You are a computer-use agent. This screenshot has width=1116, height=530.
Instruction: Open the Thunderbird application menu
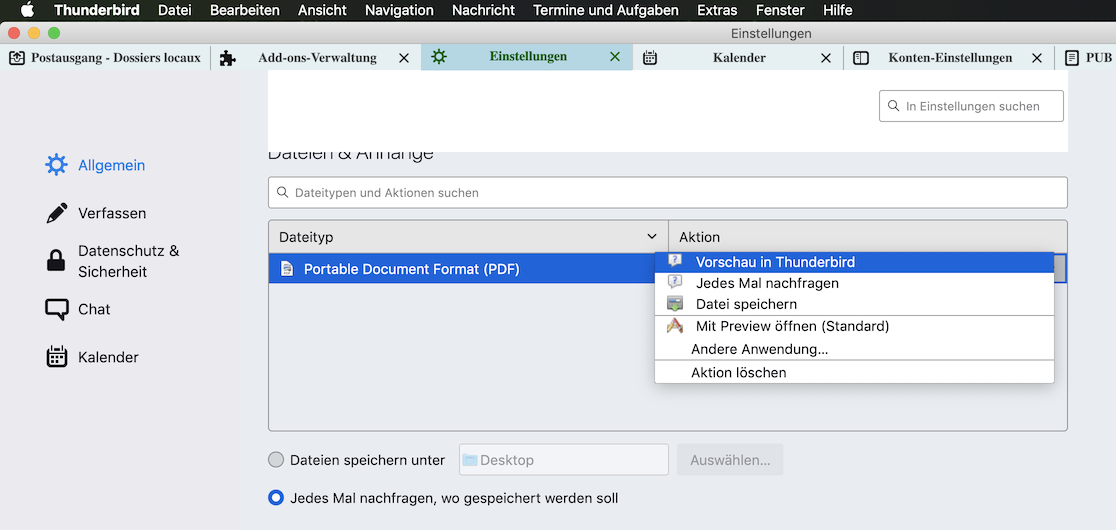97,10
